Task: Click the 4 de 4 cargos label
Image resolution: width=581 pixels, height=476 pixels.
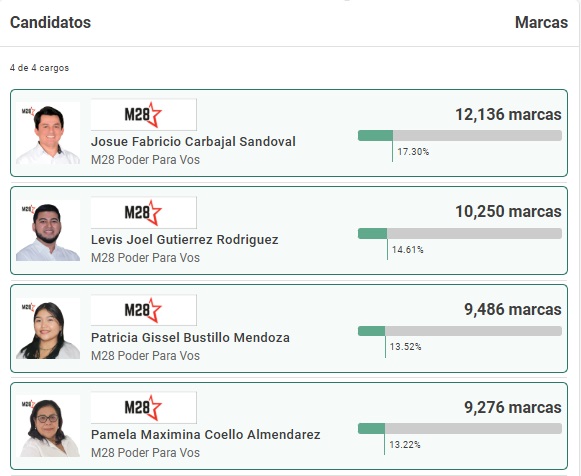Action: coord(39,68)
